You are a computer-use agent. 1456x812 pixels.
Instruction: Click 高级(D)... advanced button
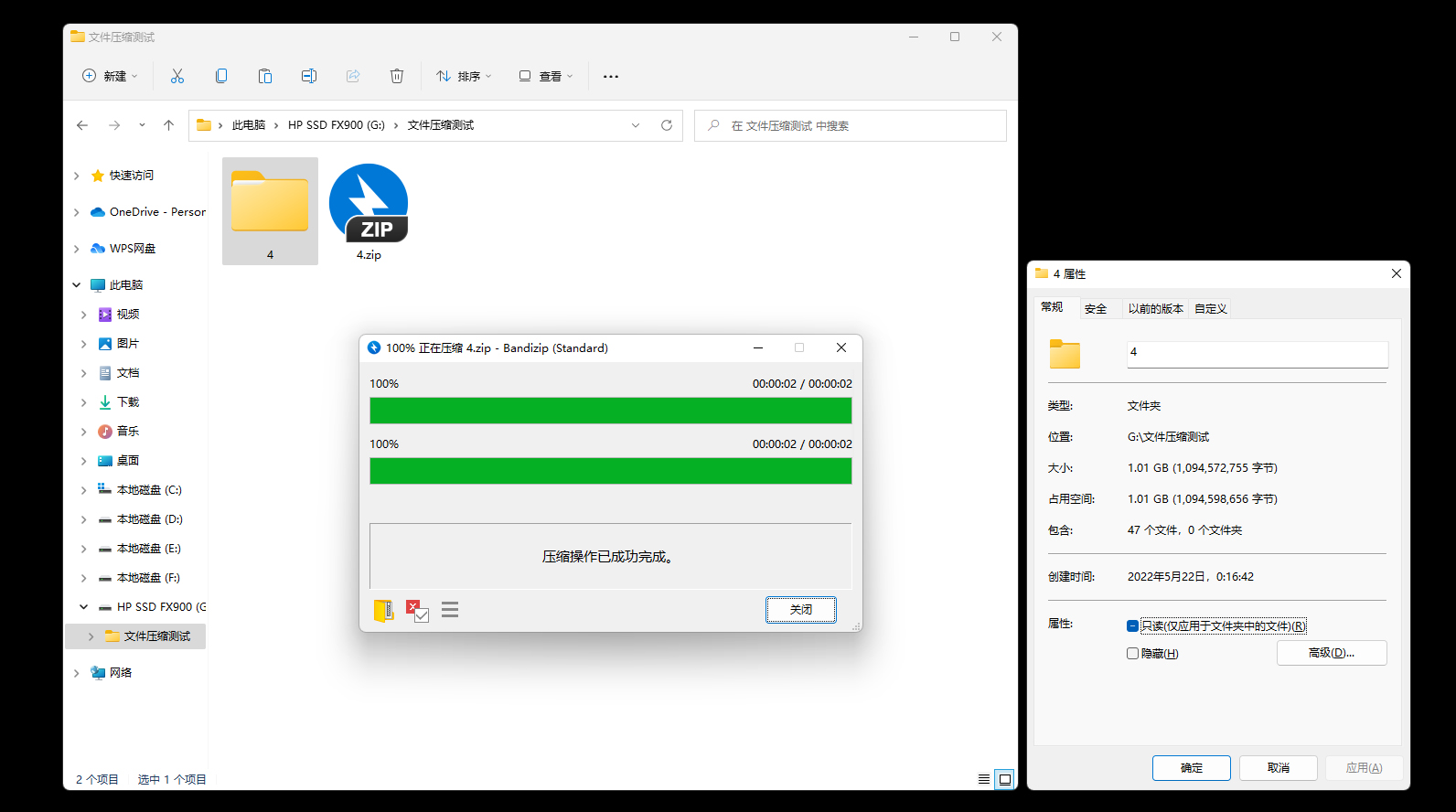click(x=1332, y=653)
